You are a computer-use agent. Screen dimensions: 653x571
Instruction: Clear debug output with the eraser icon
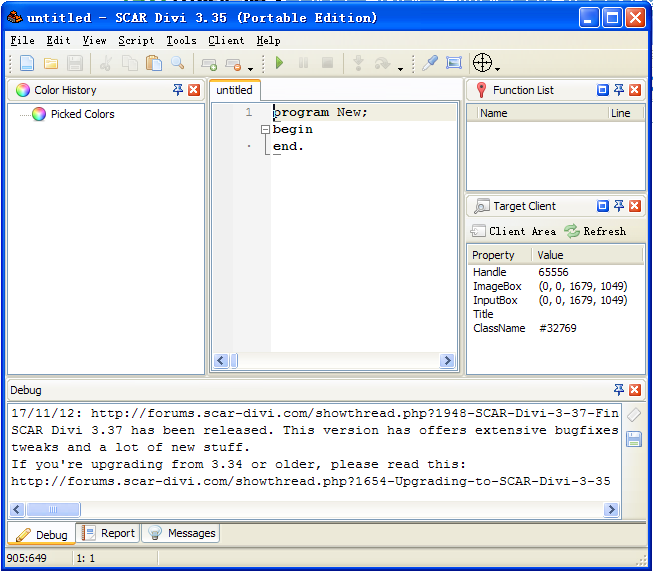click(633, 415)
